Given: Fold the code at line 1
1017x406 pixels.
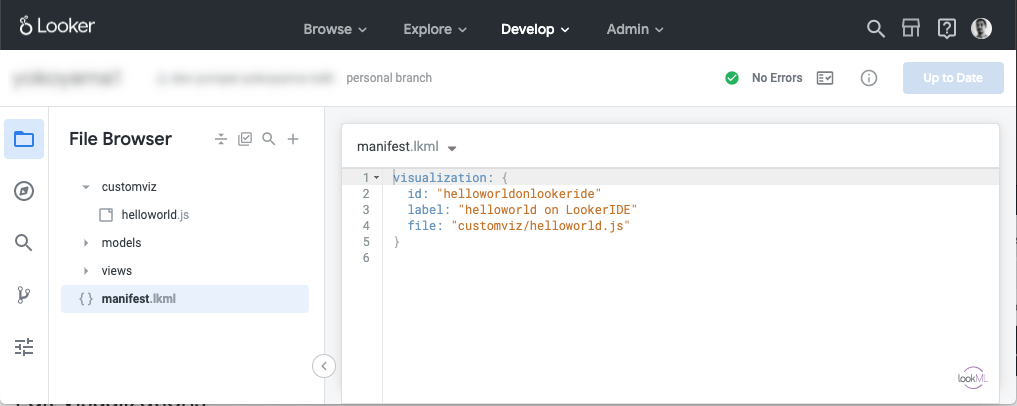Looking at the screenshot, I should (377, 178).
